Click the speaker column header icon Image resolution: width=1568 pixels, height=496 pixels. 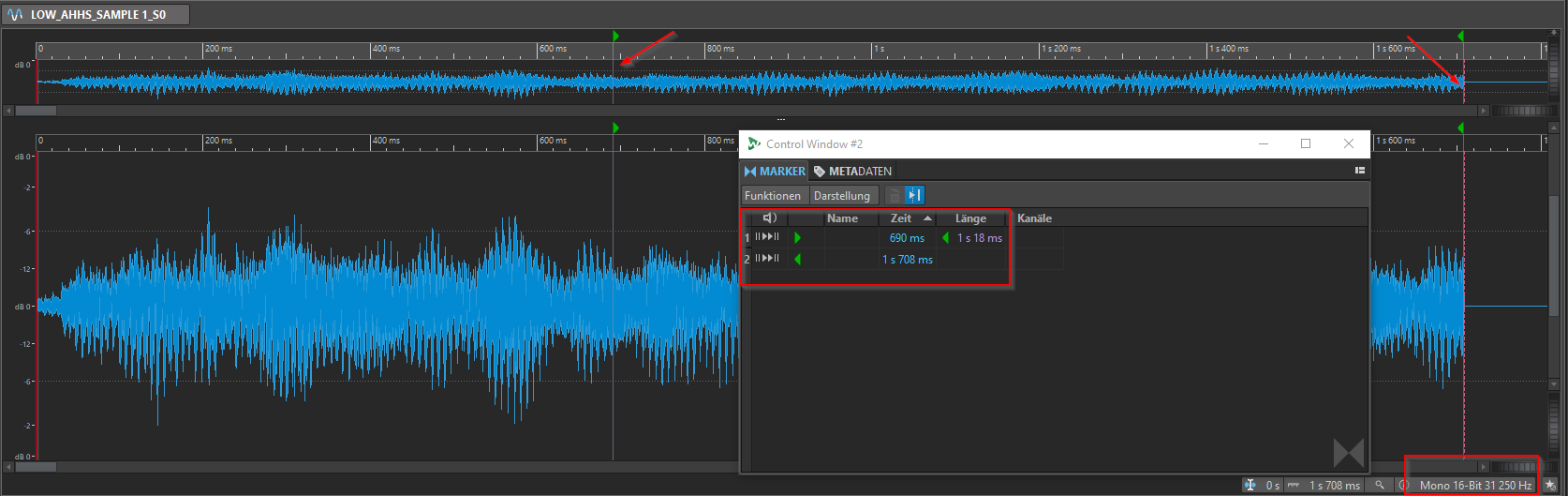pyautogui.click(x=770, y=218)
